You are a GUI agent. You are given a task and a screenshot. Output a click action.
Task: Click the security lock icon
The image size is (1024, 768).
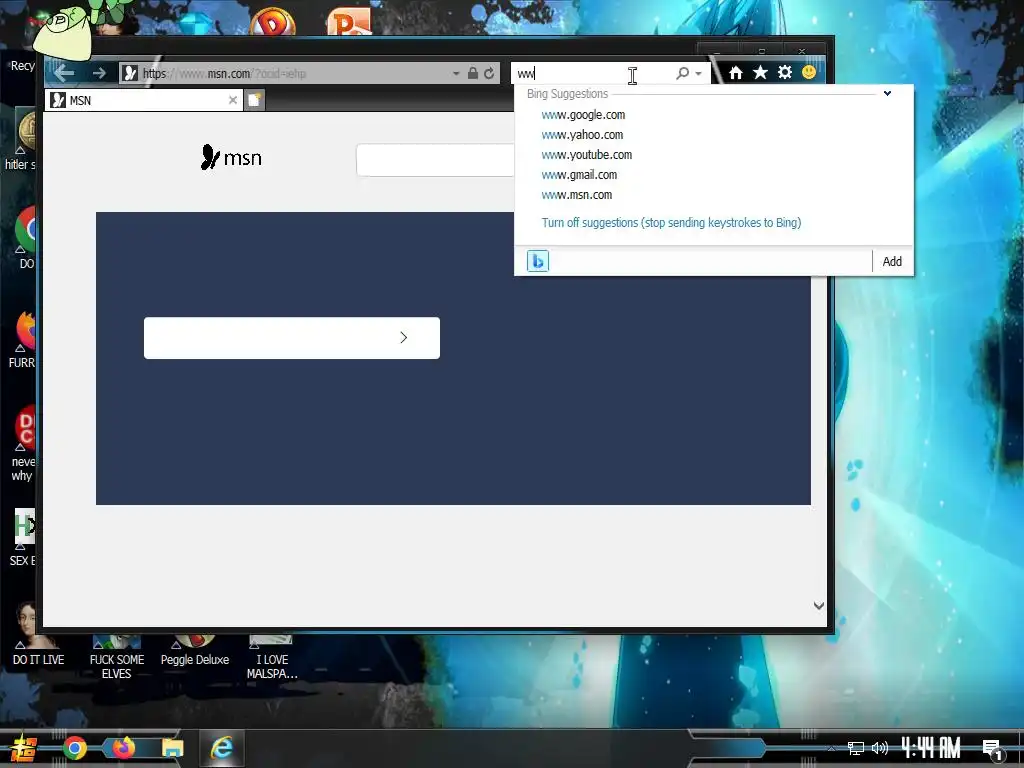pyautogui.click(x=473, y=73)
